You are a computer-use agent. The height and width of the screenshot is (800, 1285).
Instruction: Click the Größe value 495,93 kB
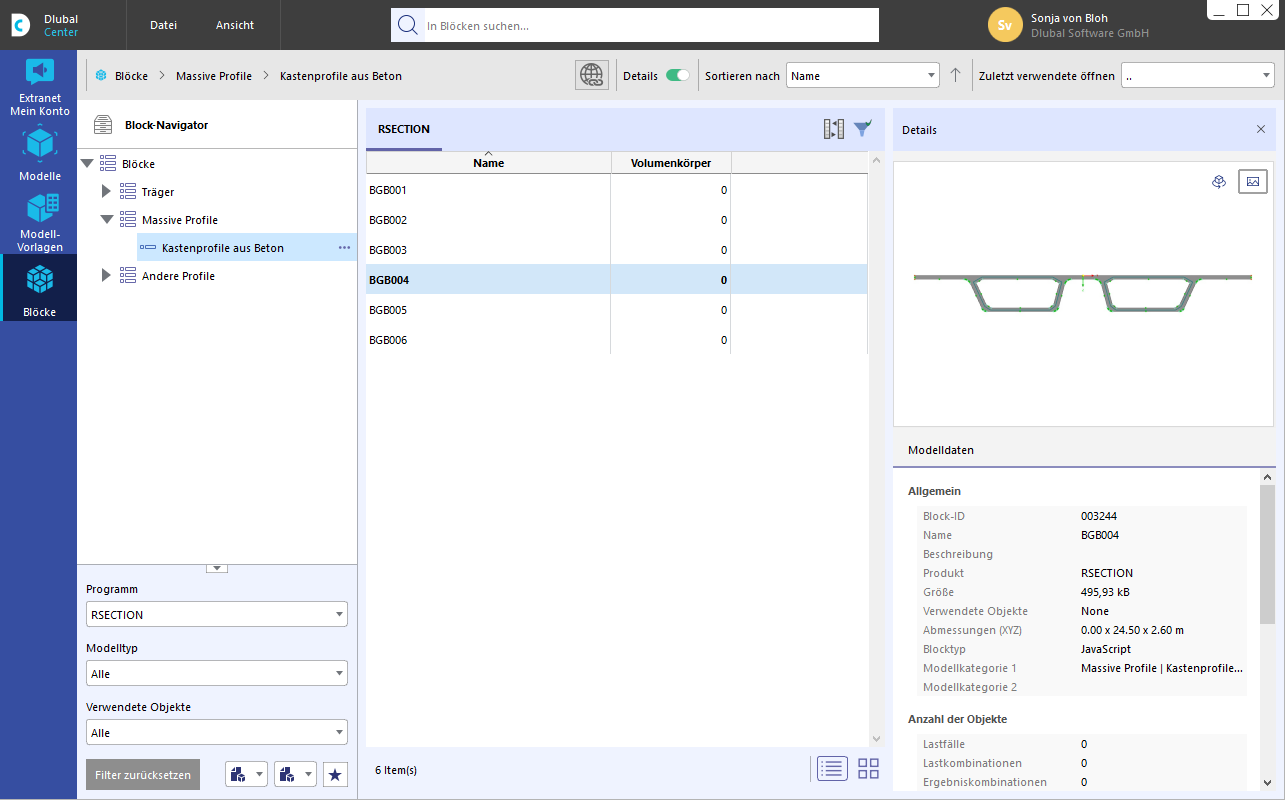[x=1105, y=592]
